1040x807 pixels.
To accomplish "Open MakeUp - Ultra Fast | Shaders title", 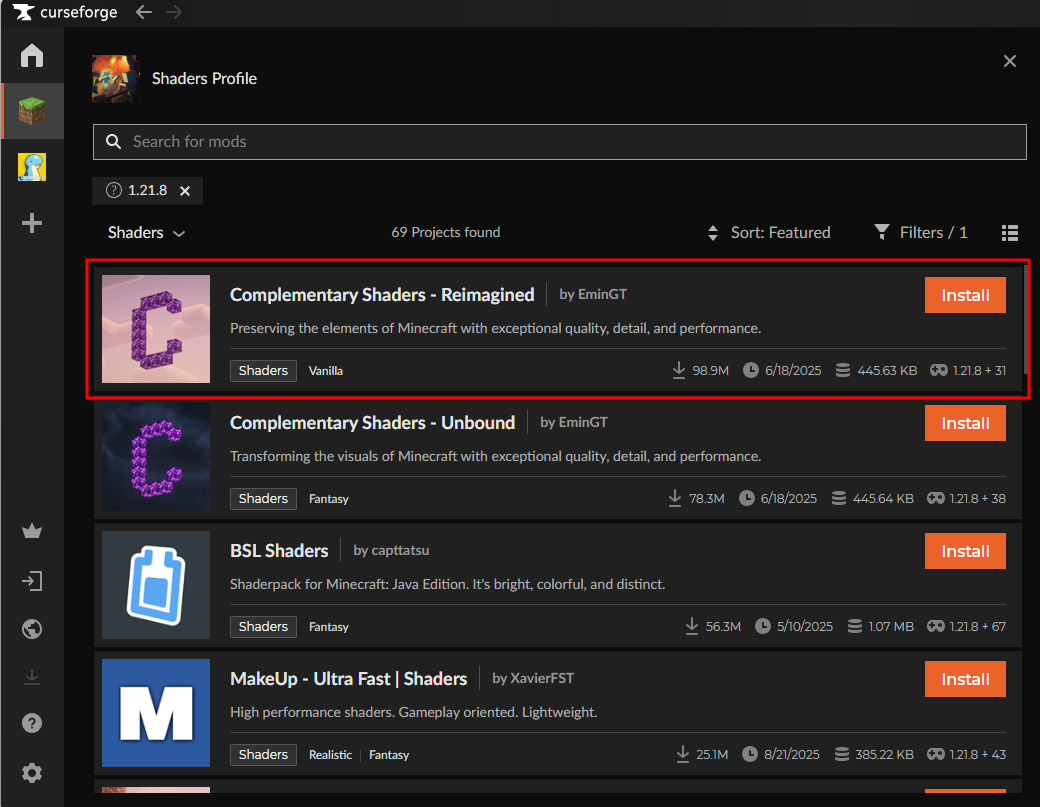I will [349, 678].
